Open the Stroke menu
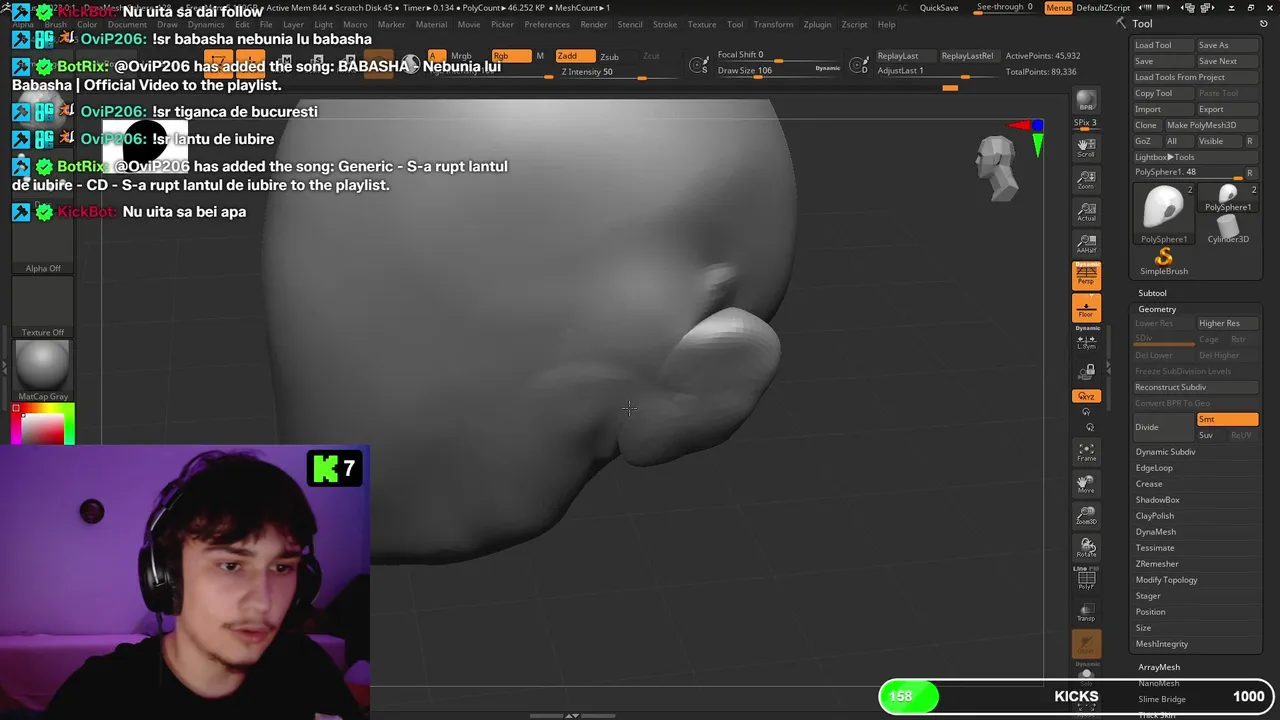Viewport: 1280px width, 720px height. point(665,24)
